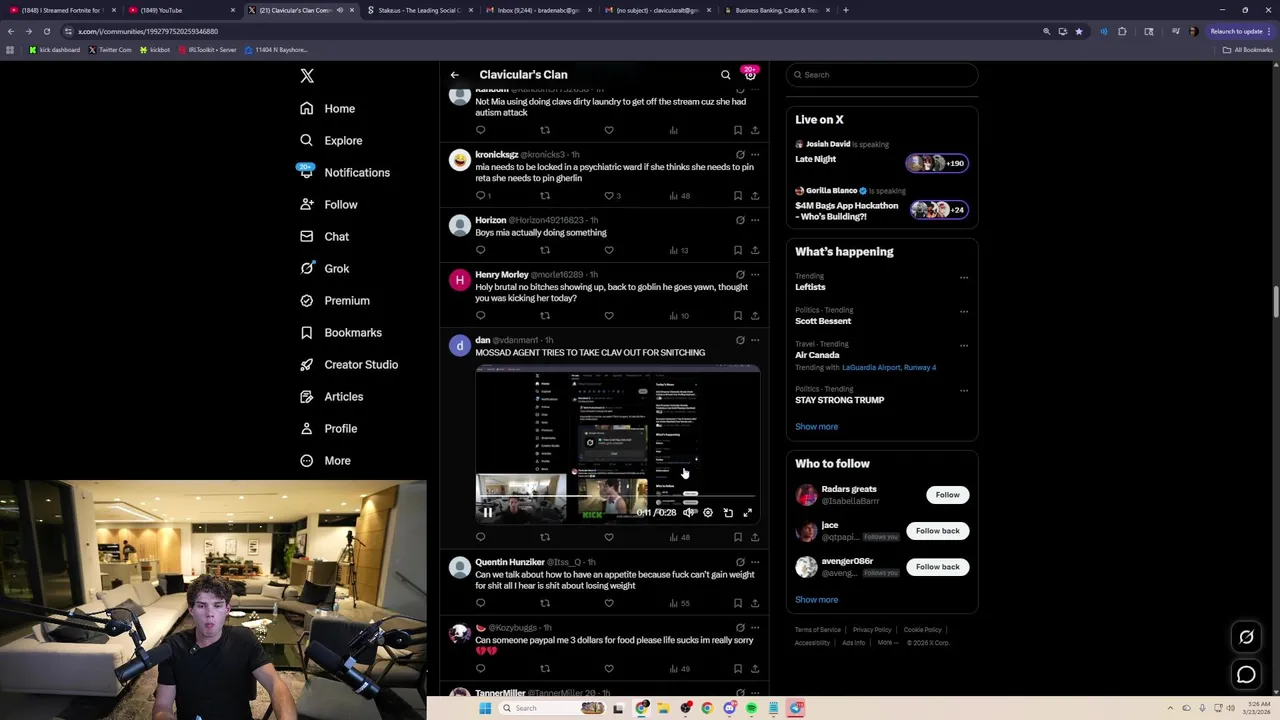Follow back avenger086r
This screenshot has height=720, width=1280.
click(x=937, y=567)
